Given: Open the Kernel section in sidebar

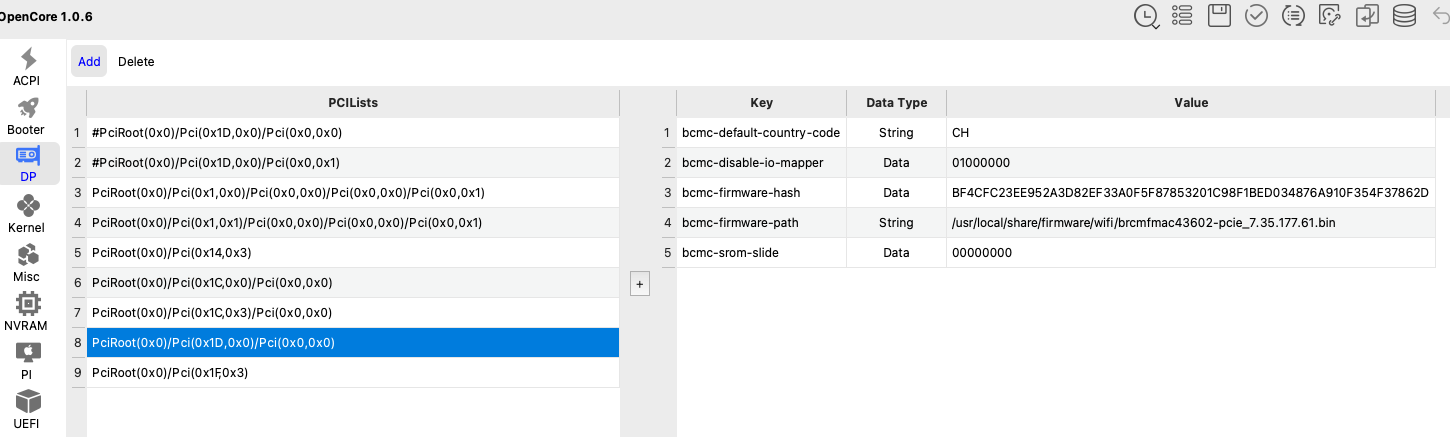Looking at the screenshot, I should (27, 214).
